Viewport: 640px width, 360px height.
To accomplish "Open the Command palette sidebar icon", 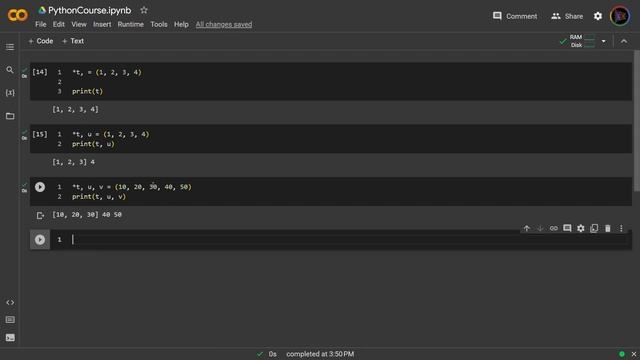I will pyautogui.click(x=10, y=320).
